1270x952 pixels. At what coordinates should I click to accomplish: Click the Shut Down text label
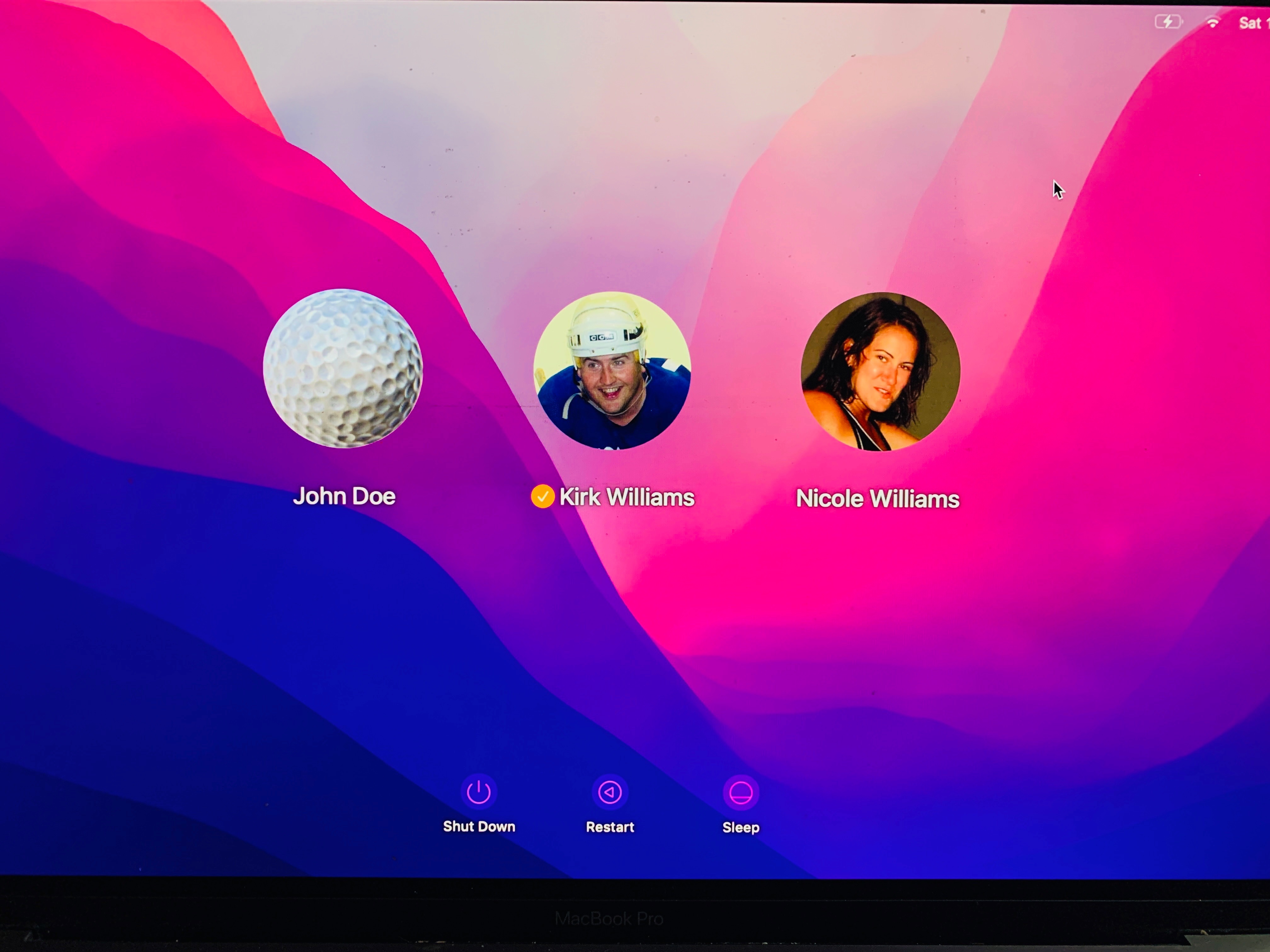pos(479,826)
